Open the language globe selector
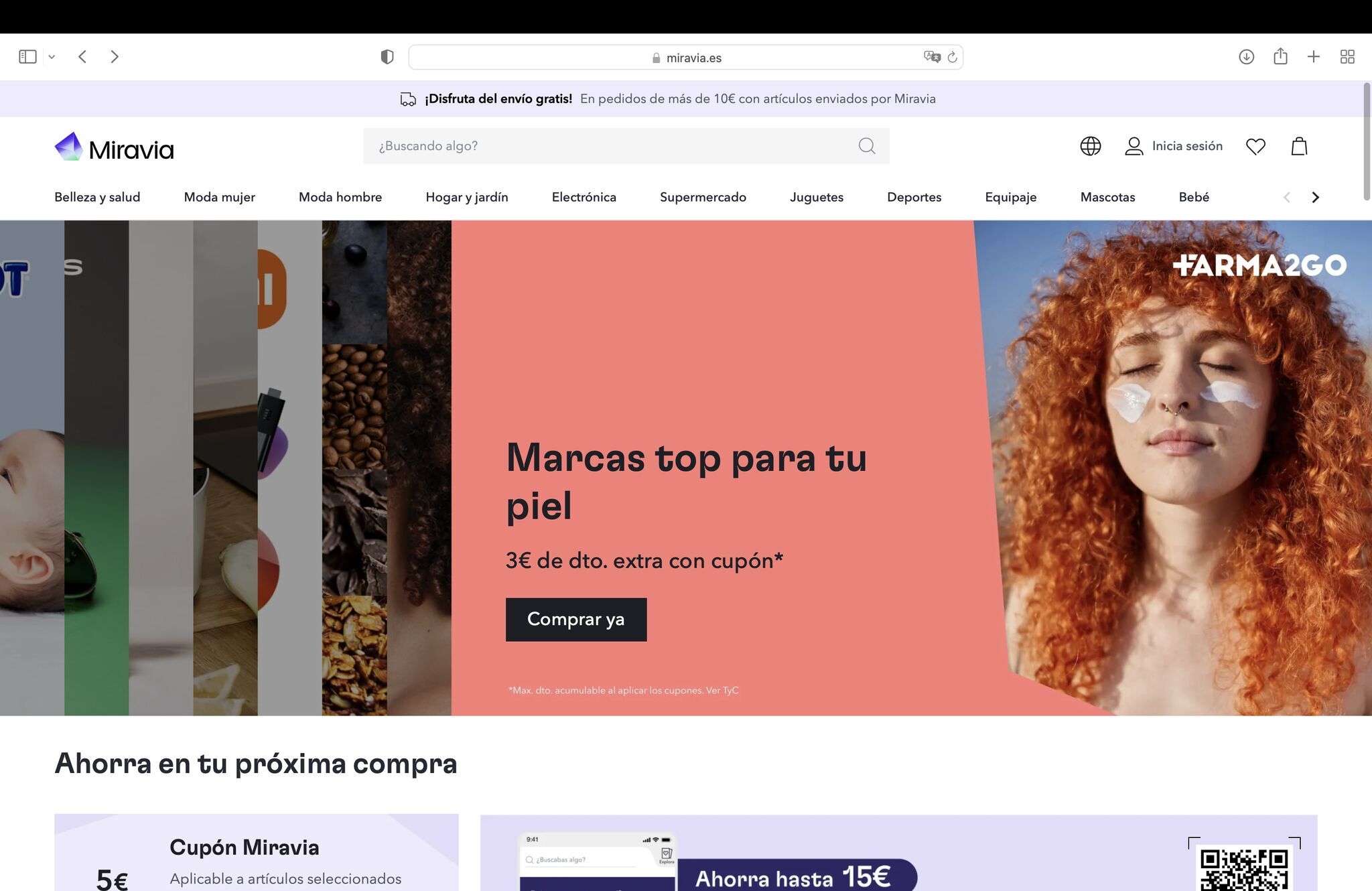Viewport: 1372px width, 891px height. [x=1091, y=146]
